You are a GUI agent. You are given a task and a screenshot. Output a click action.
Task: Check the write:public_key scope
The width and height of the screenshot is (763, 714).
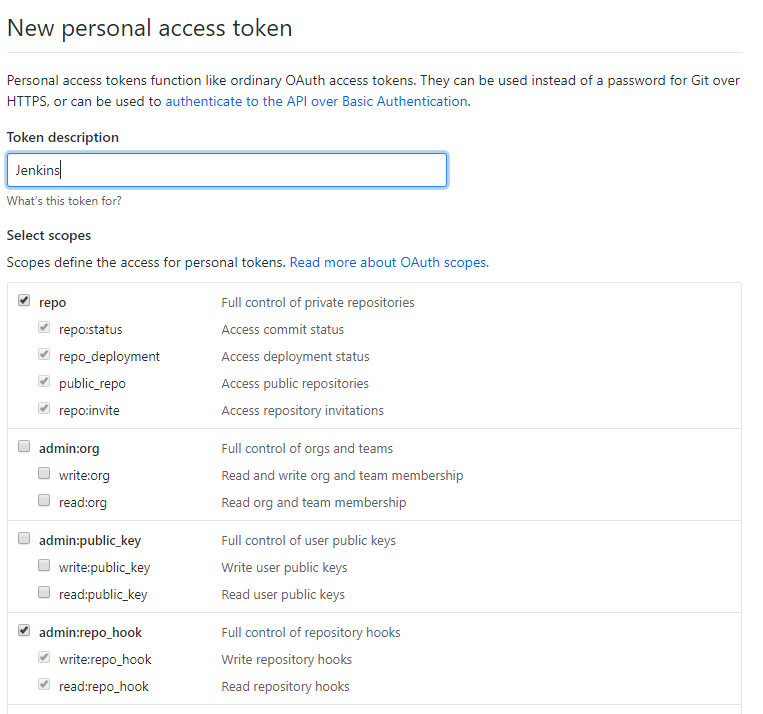point(44,566)
